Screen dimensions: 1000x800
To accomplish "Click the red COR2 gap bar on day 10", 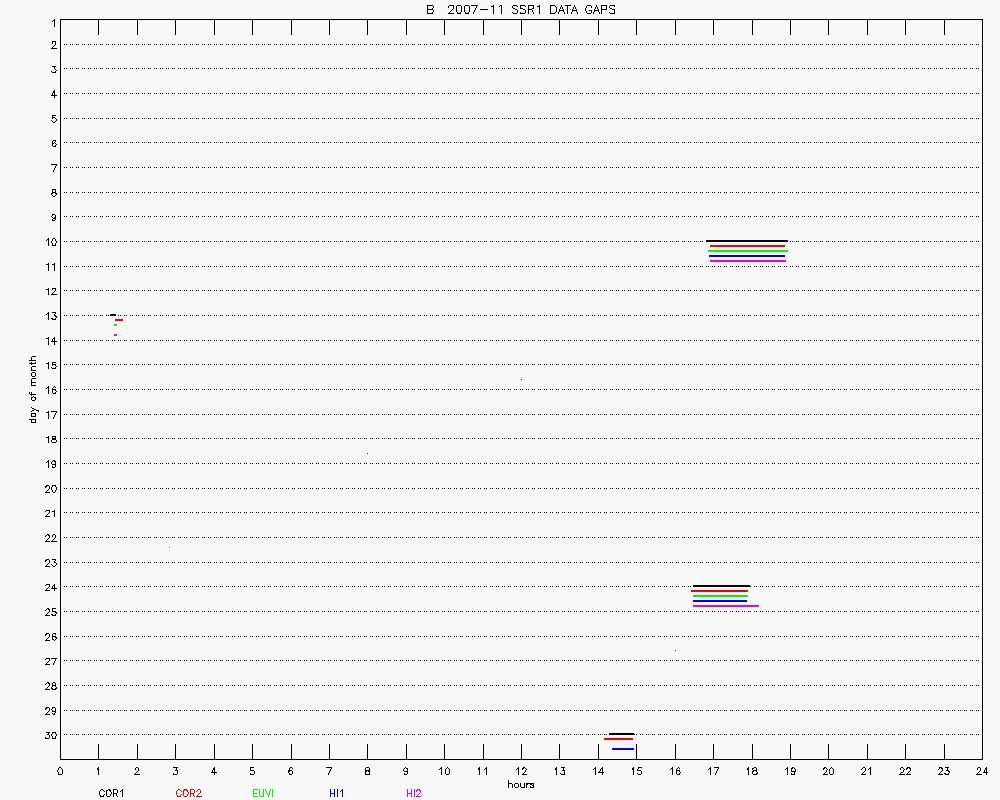I will (x=747, y=246).
